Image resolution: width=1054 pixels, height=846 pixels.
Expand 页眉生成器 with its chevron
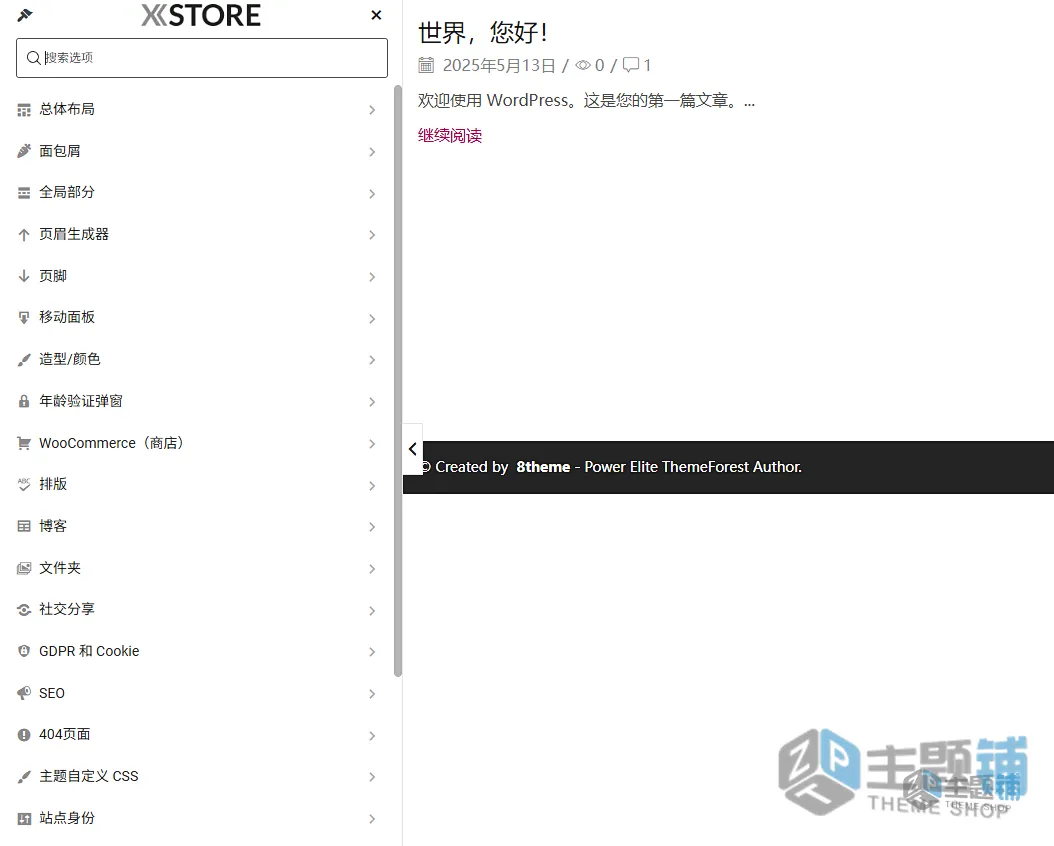[x=372, y=235]
